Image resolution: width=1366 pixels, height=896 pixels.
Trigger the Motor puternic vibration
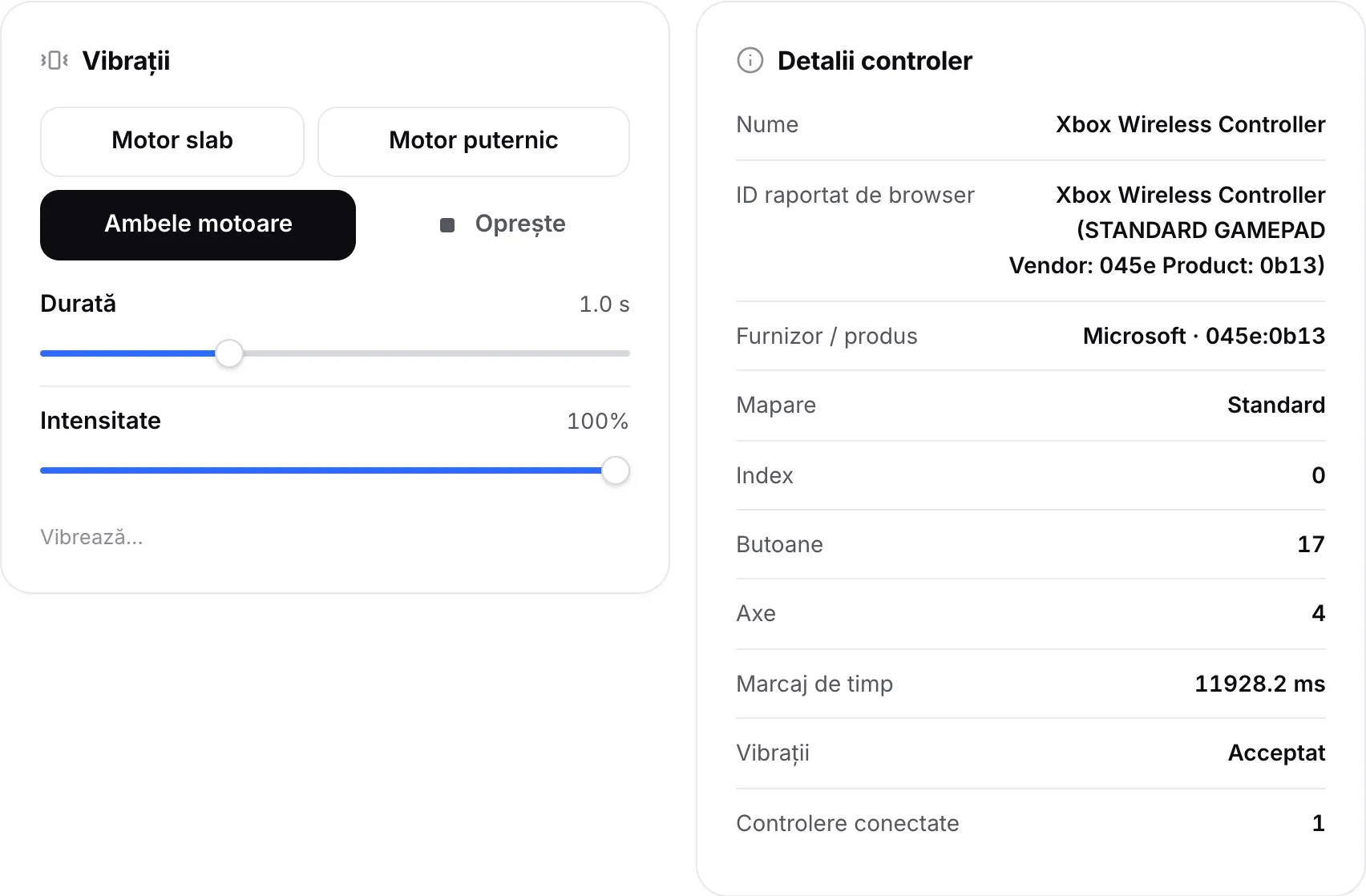[474, 141]
